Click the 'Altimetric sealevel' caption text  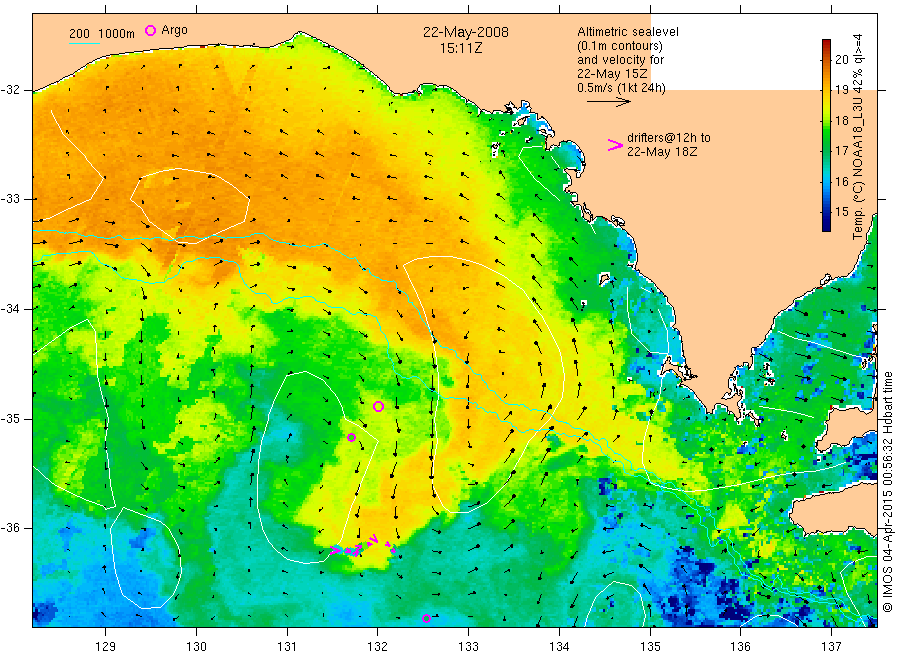[x=628, y=32]
